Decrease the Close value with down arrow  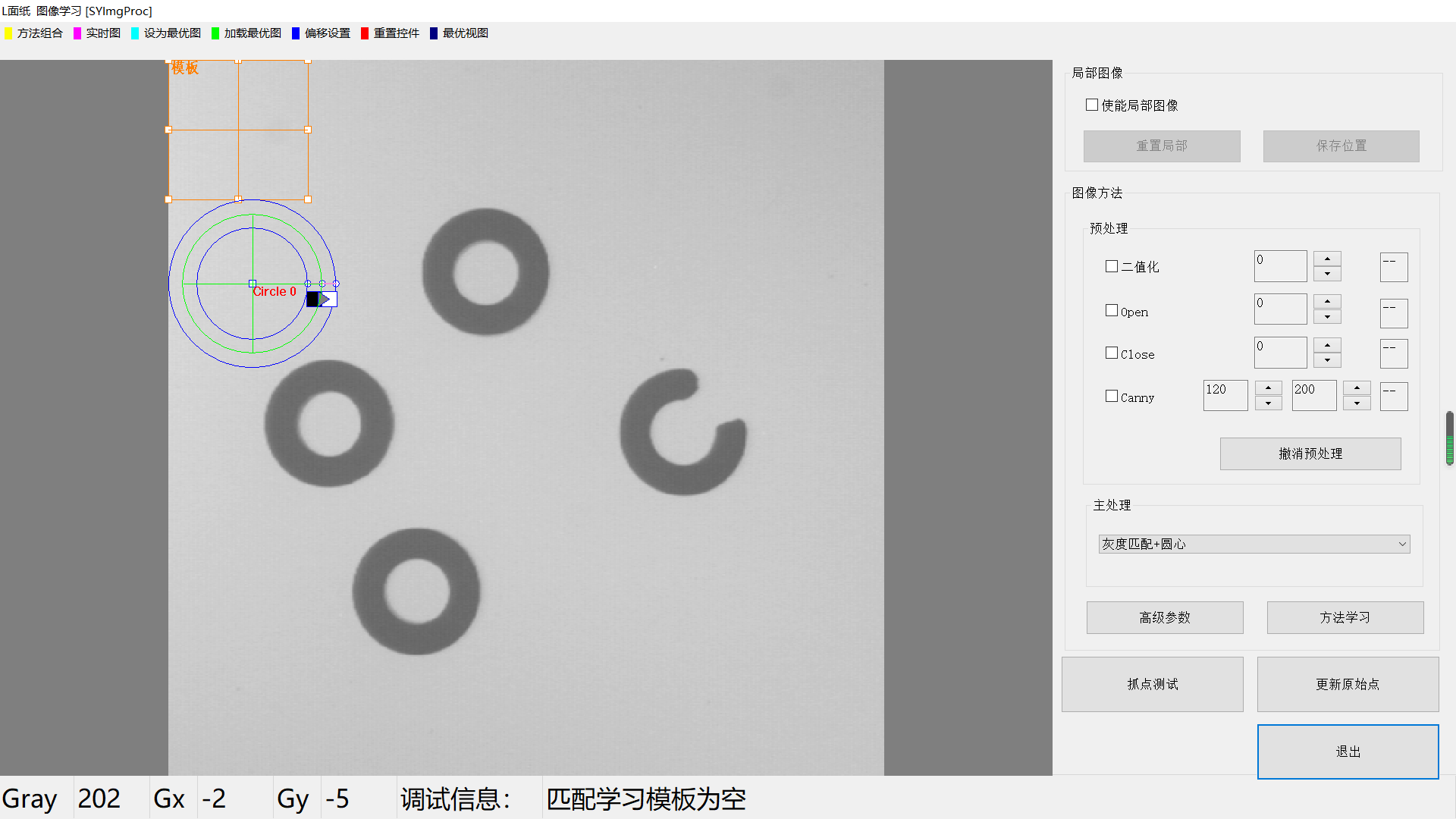click(1327, 360)
